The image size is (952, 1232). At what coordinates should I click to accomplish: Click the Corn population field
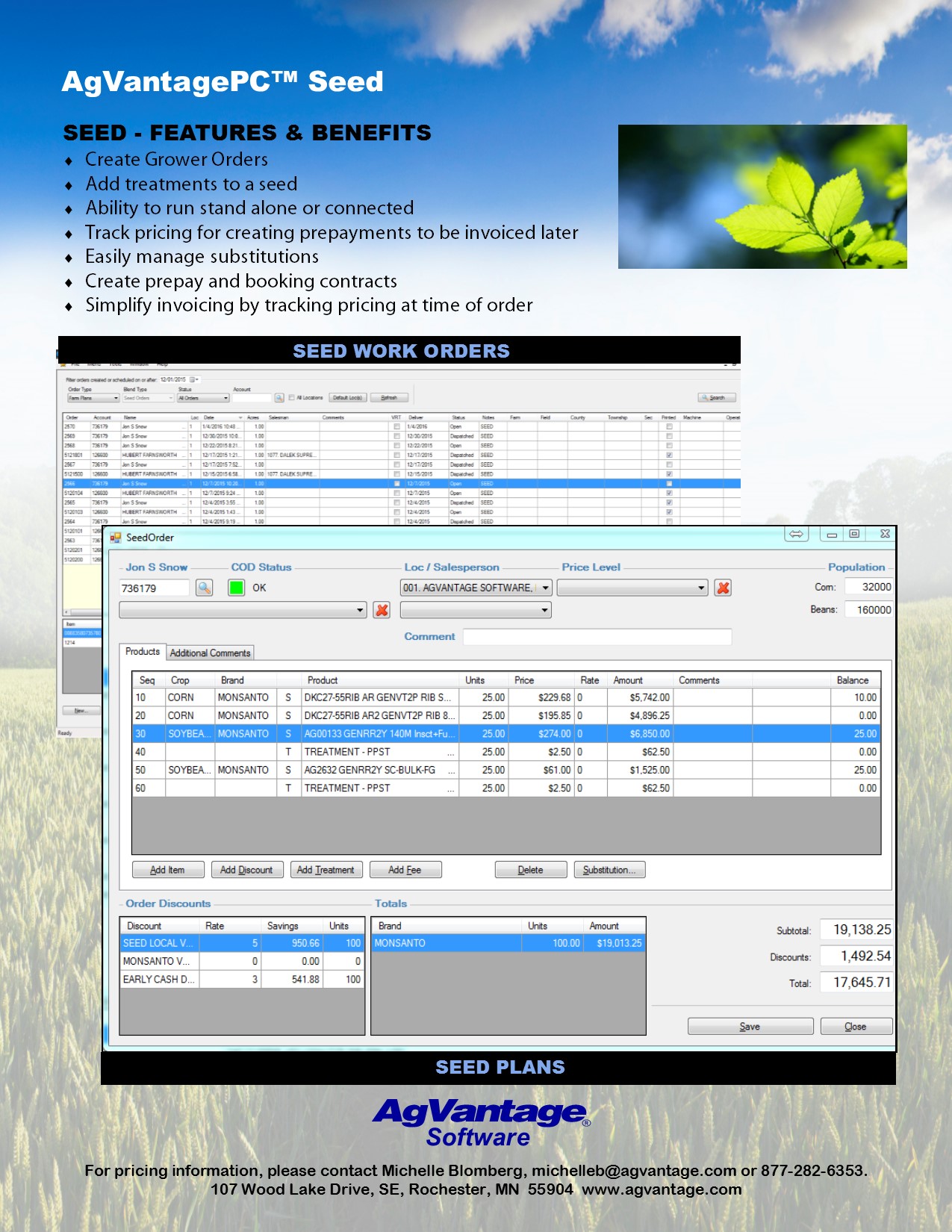[869, 587]
